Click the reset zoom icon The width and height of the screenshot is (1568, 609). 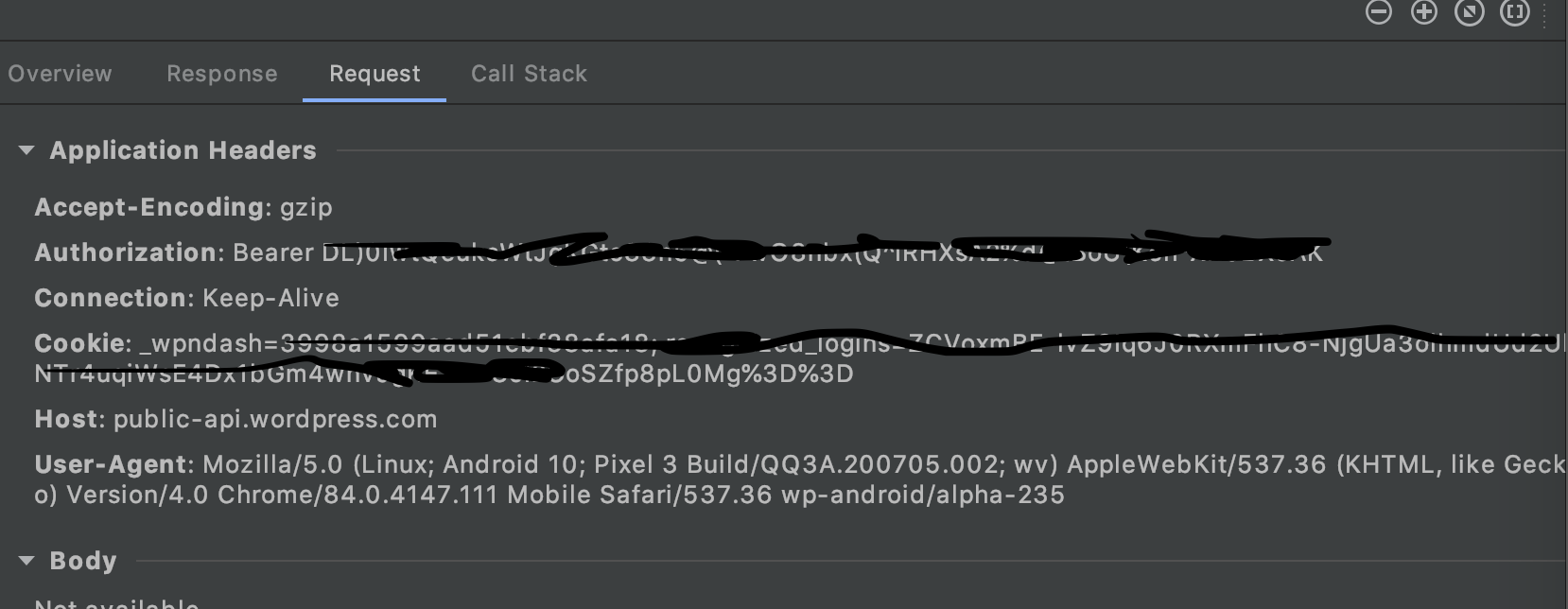pos(1469,13)
